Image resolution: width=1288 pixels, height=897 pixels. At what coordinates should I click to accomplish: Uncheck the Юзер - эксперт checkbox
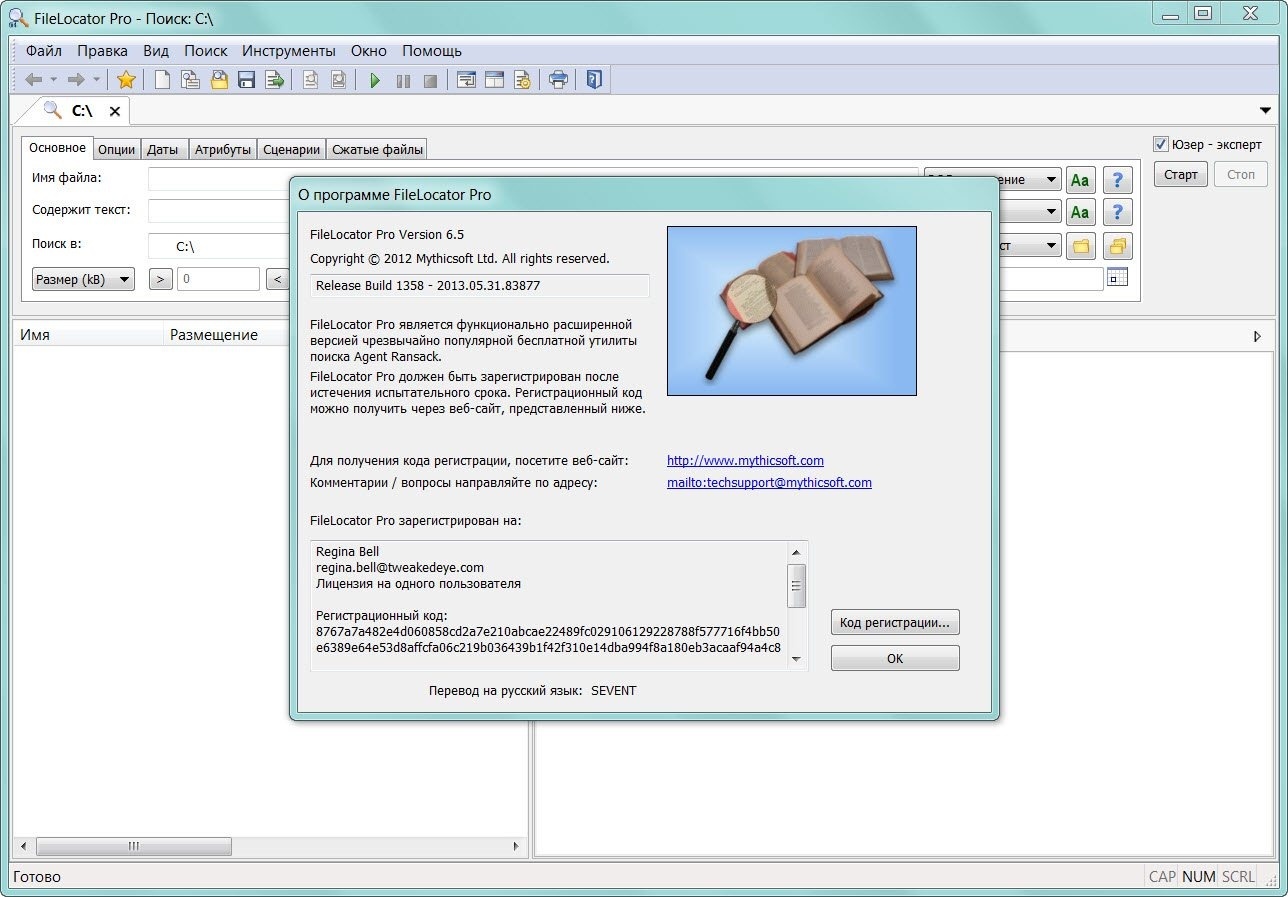[1161, 144]
